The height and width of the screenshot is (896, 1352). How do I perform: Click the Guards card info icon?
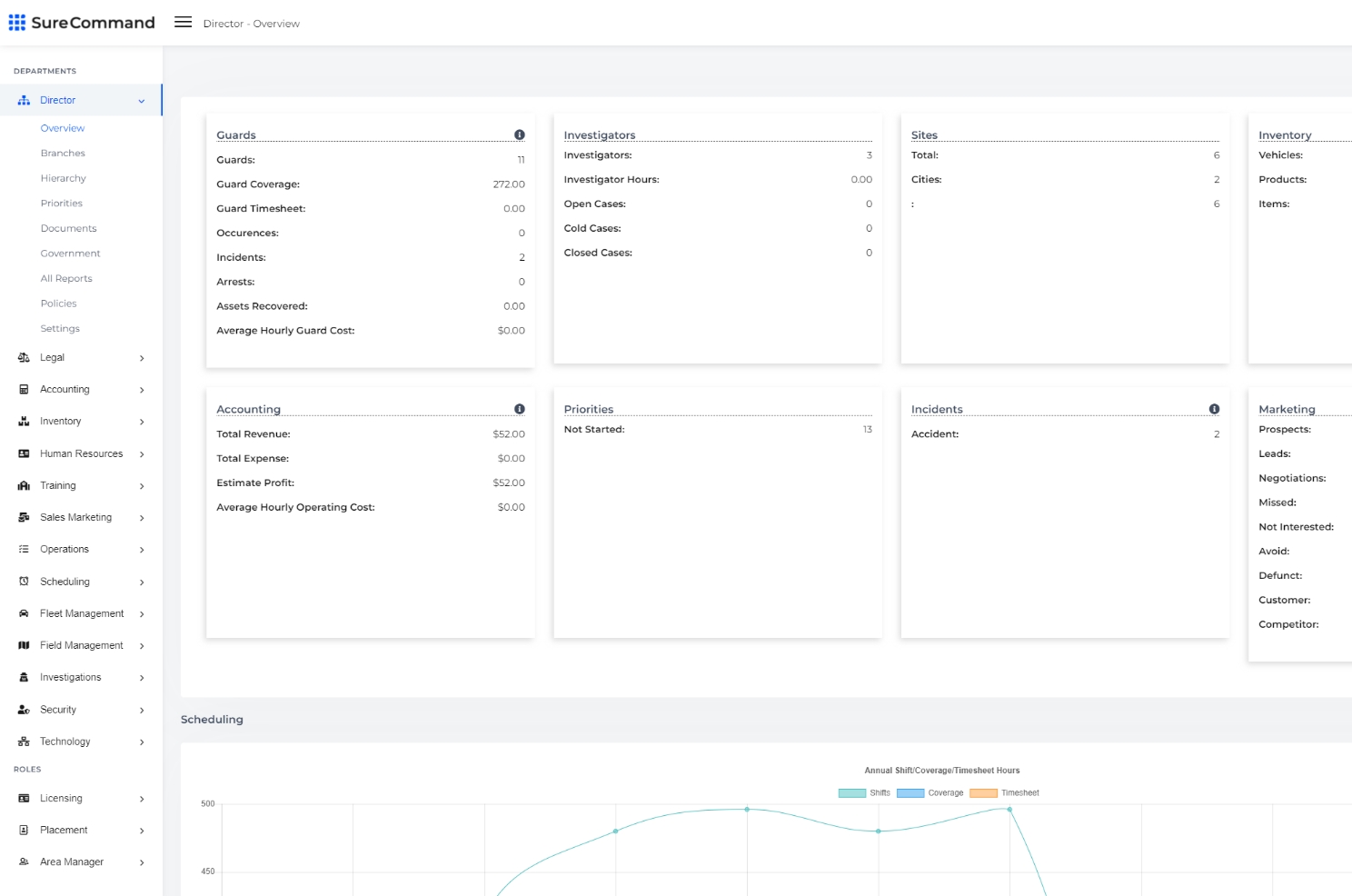point(520,134)
